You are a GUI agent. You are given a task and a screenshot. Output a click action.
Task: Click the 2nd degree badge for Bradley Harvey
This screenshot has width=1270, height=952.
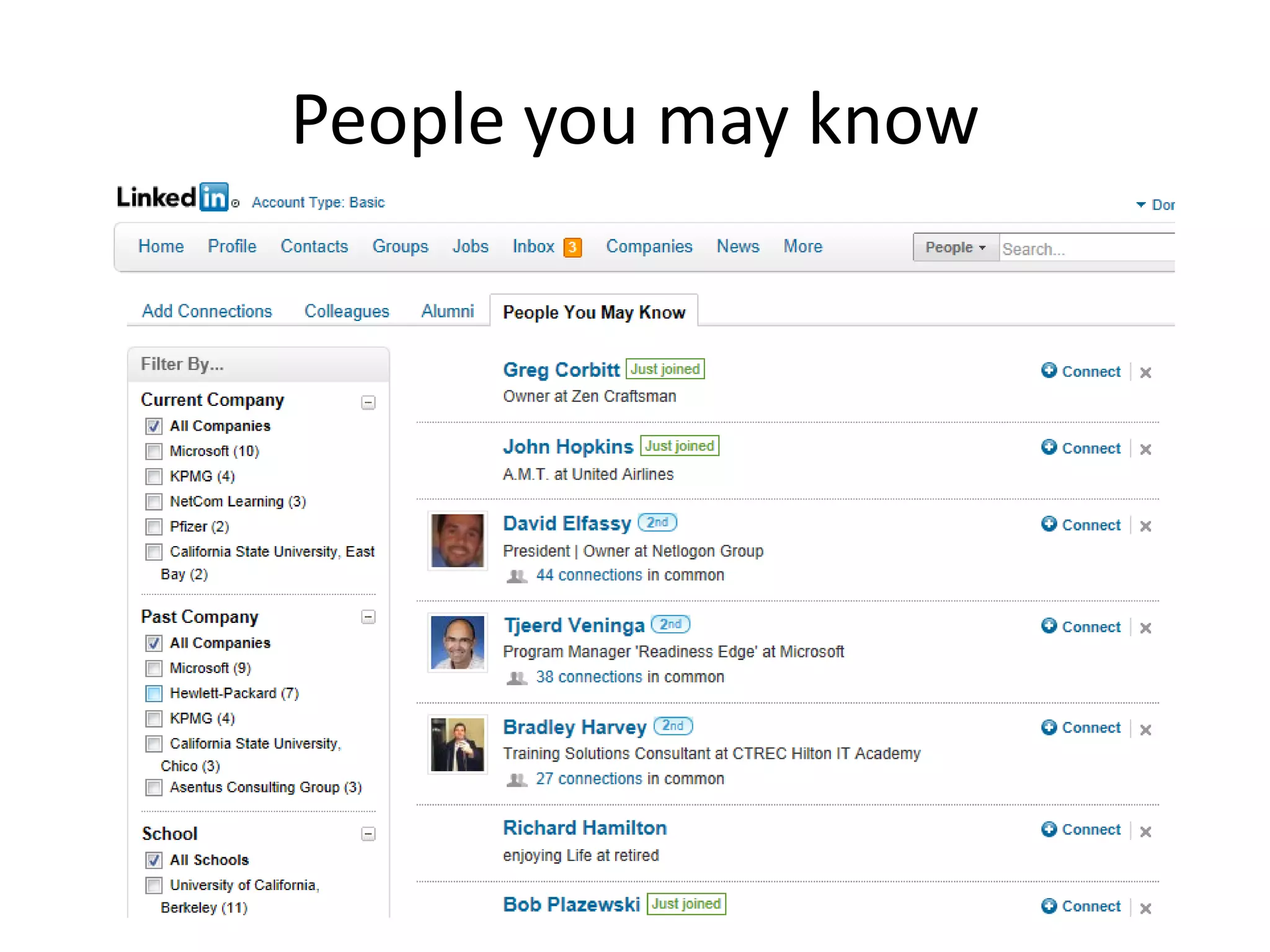click(x=673, y=726)
